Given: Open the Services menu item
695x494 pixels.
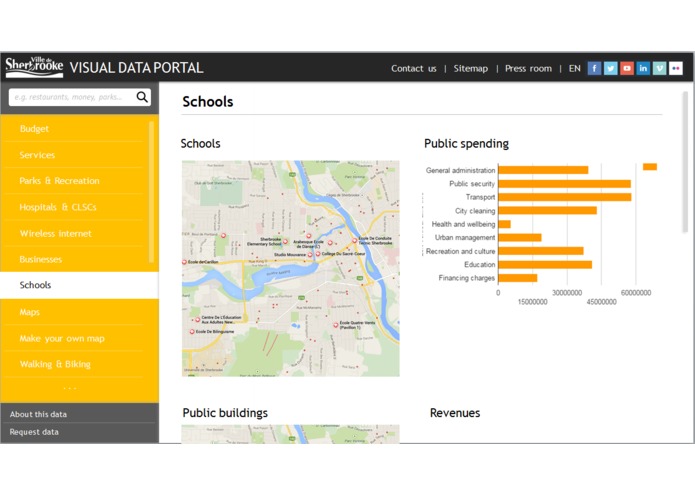Looking at the screenshot, I should coord(37,155).
